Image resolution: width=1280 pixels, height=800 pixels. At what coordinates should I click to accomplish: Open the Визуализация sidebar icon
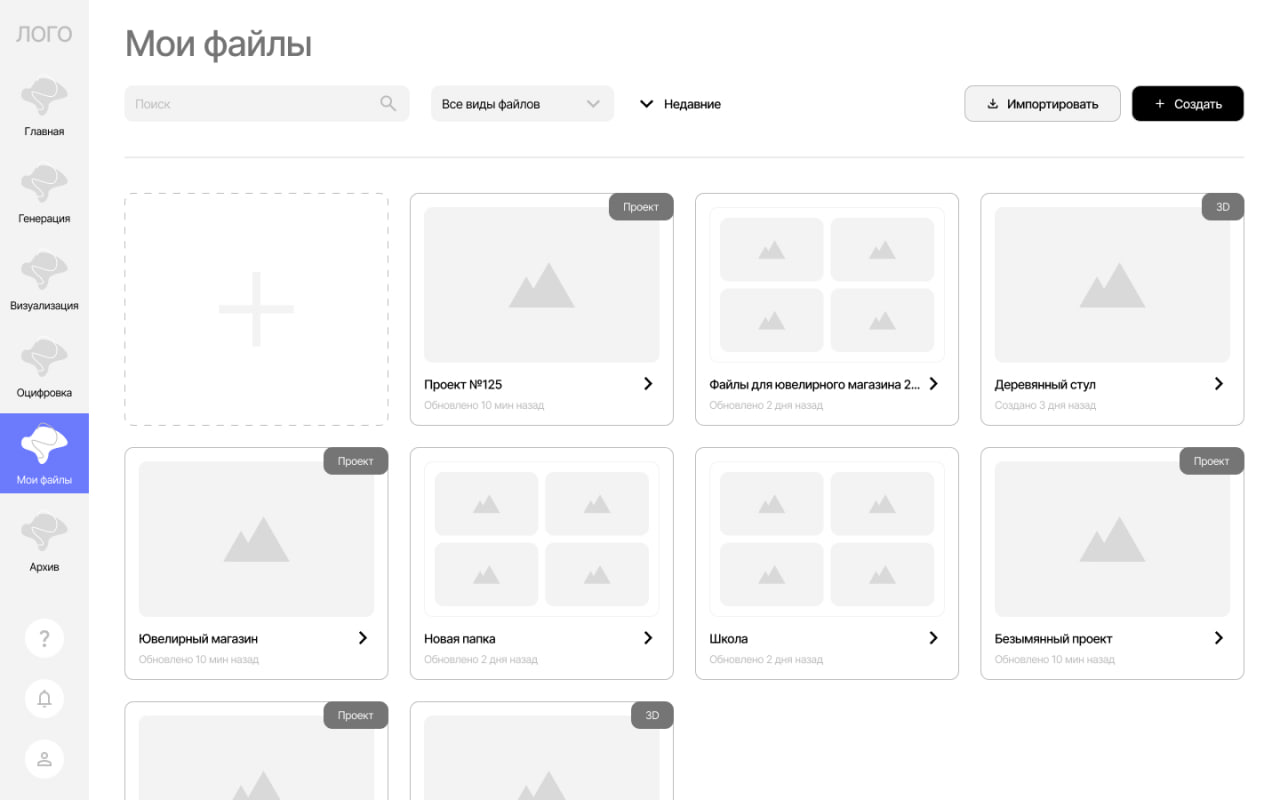pyautogui.click(x=44, y=272)
